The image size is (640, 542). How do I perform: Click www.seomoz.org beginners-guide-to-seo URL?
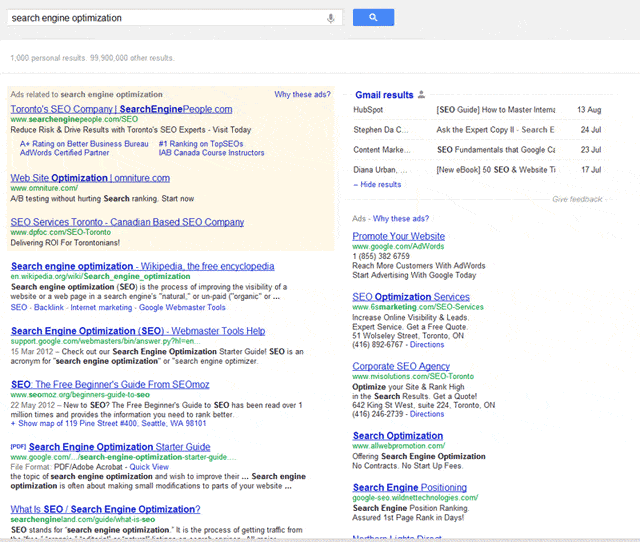tap(80, 395)
